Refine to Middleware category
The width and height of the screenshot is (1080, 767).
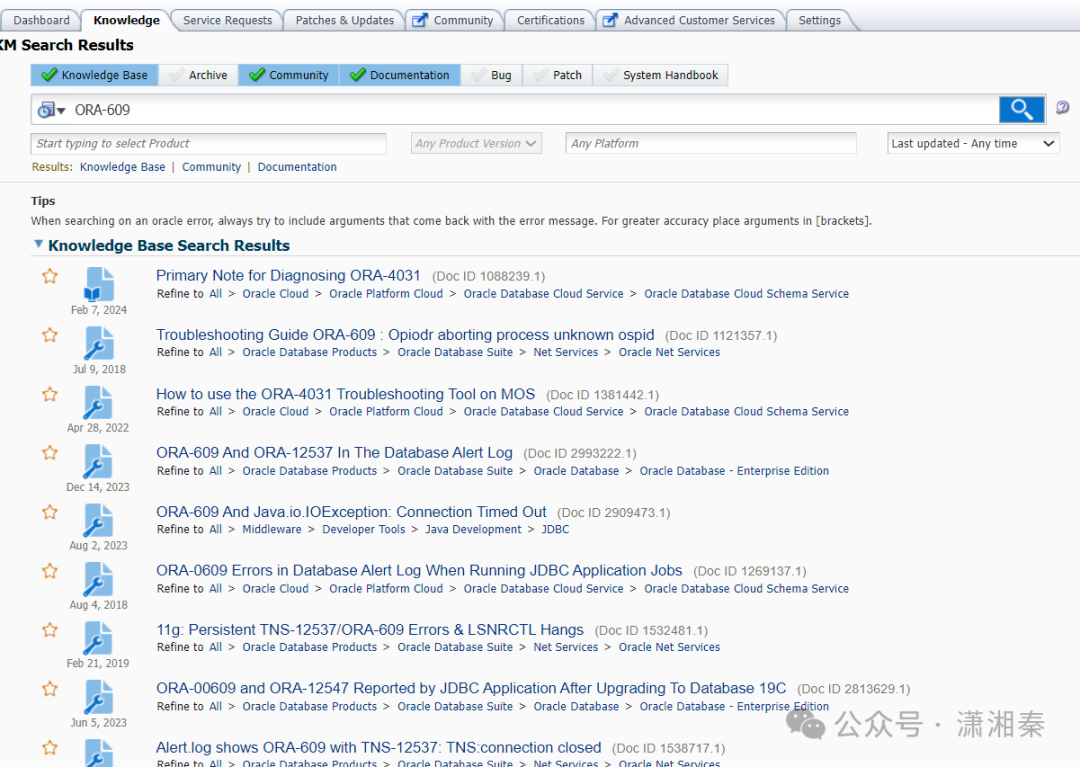click(272, 529)
